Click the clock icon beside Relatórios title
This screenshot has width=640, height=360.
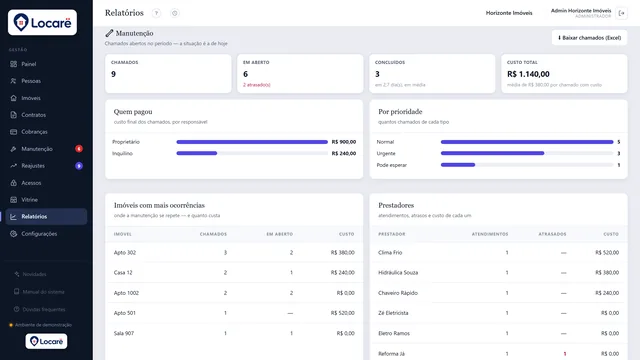click(x=175, y=13)
